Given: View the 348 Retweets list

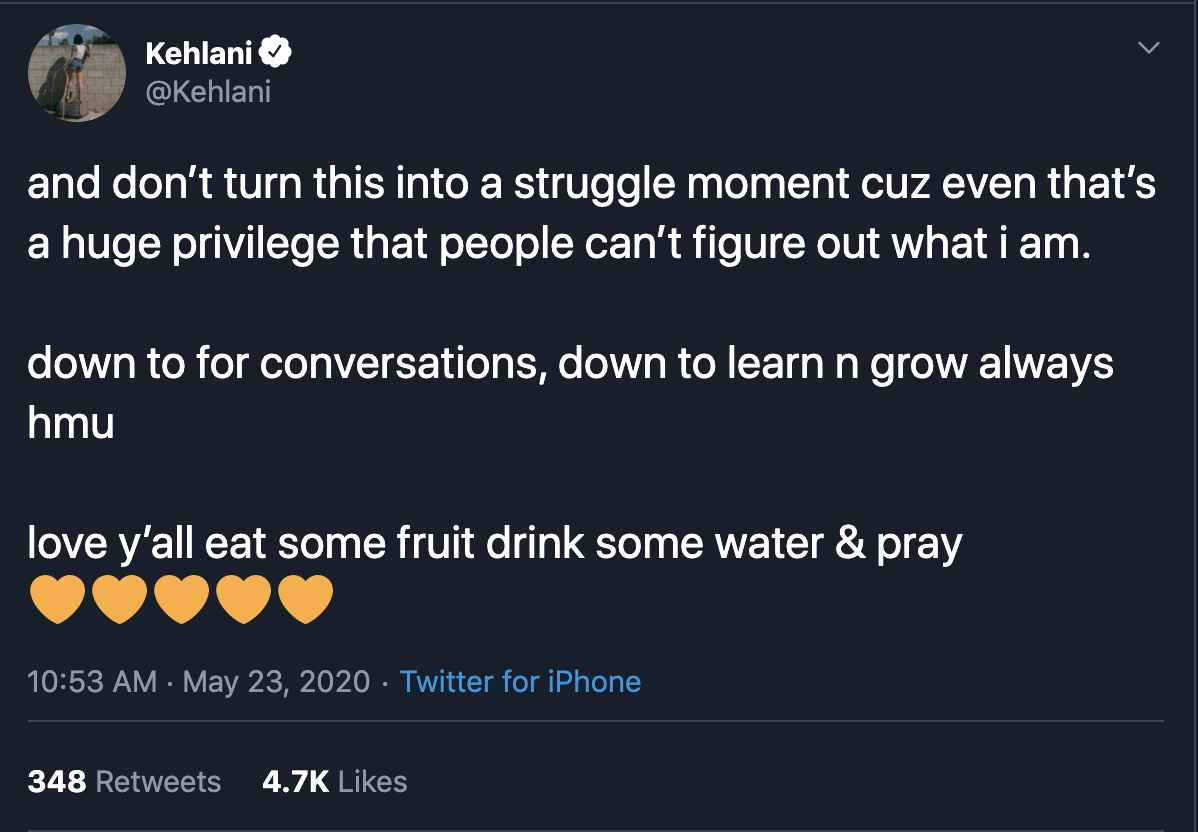Looking at the screenshot, I should point(125,782).
